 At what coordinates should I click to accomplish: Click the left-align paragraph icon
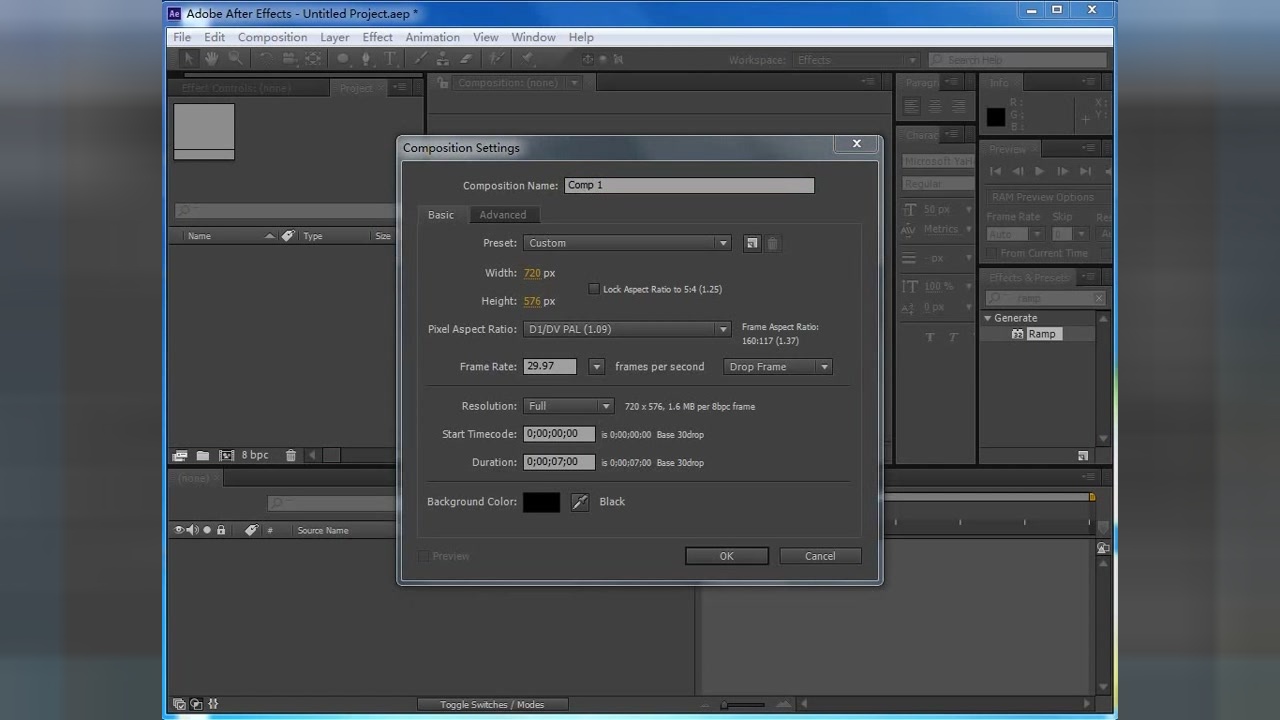pyautogui.click(x=911, y=107)
